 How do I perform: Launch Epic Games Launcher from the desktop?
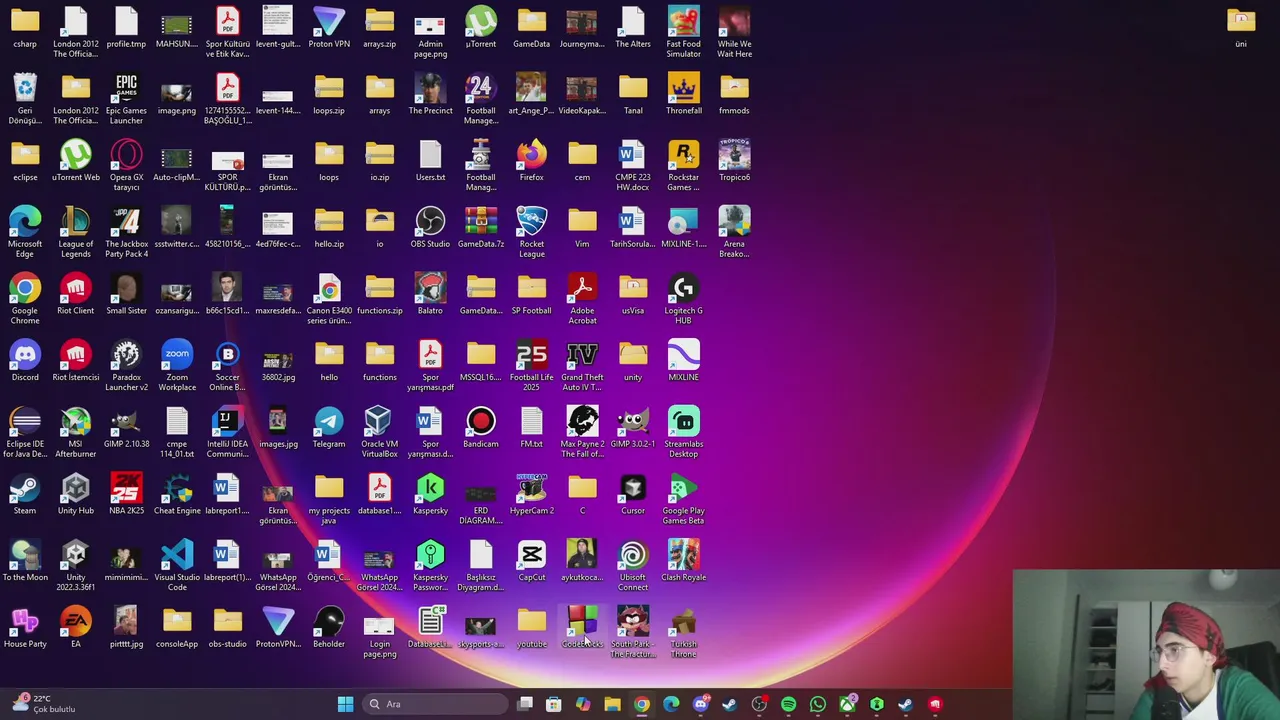[x=126, y=99]
